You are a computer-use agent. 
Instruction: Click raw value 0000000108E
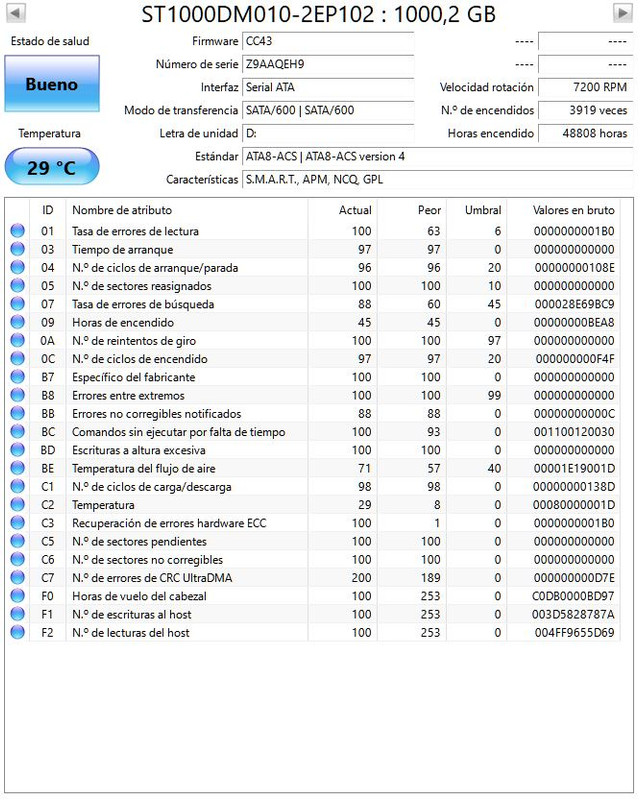tap(574, 267)
